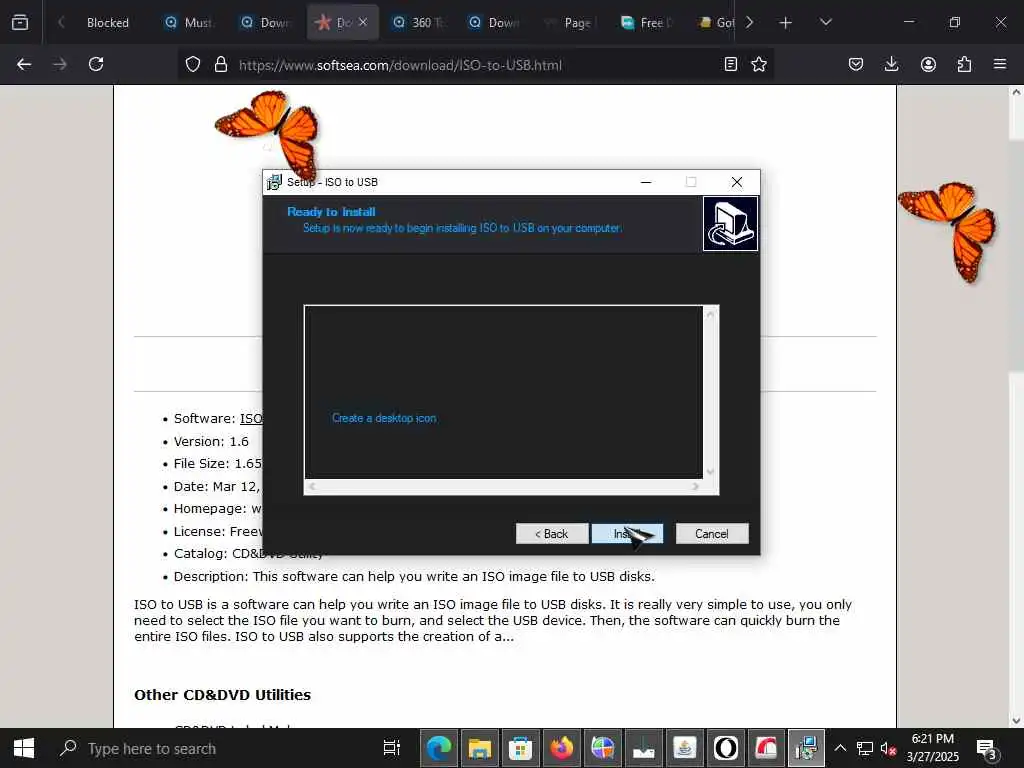
Task: Open the Firefox account icon
Action: pyautogui.click(x=928, y=64)
